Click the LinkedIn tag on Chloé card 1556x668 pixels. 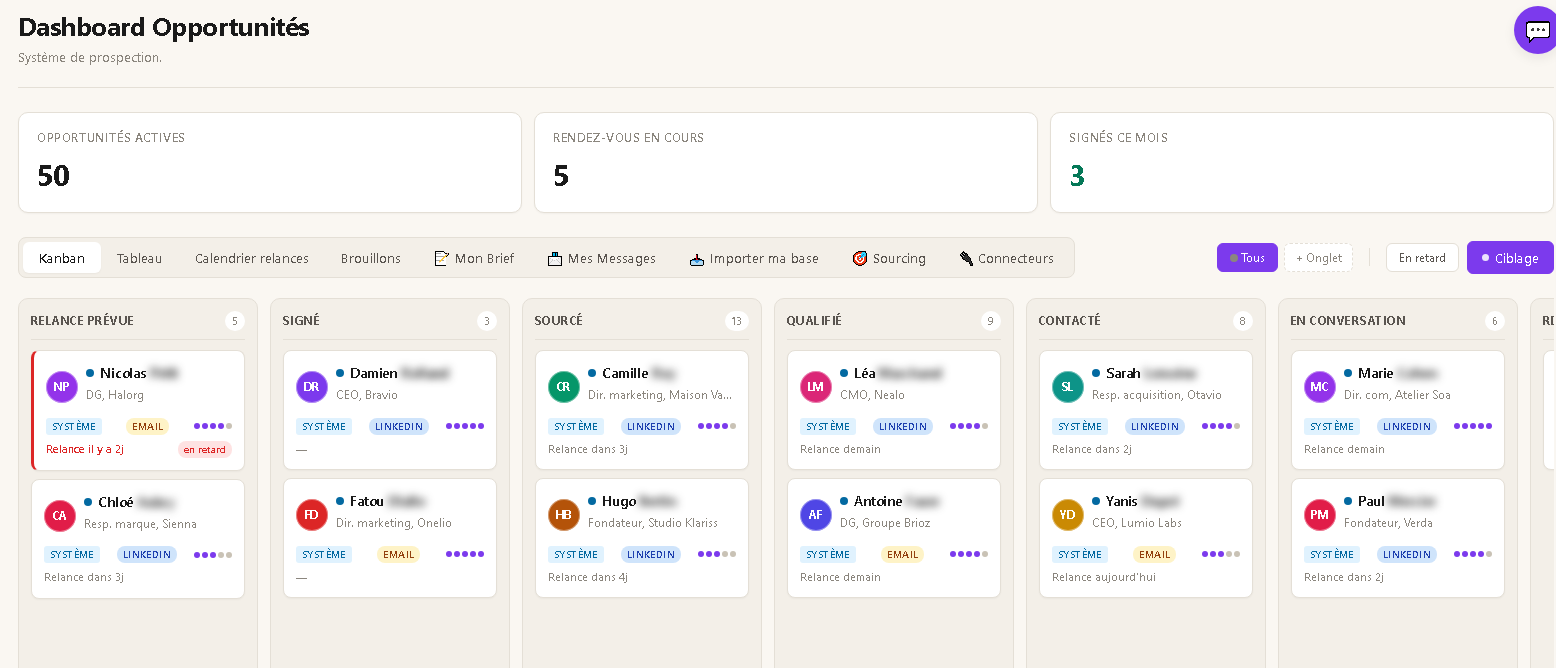coord(147,555)
